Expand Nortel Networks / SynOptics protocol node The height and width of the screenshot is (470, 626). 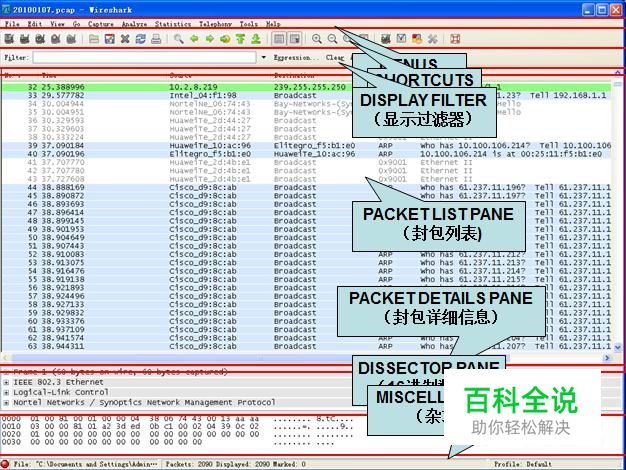click(x=6, y=403)
